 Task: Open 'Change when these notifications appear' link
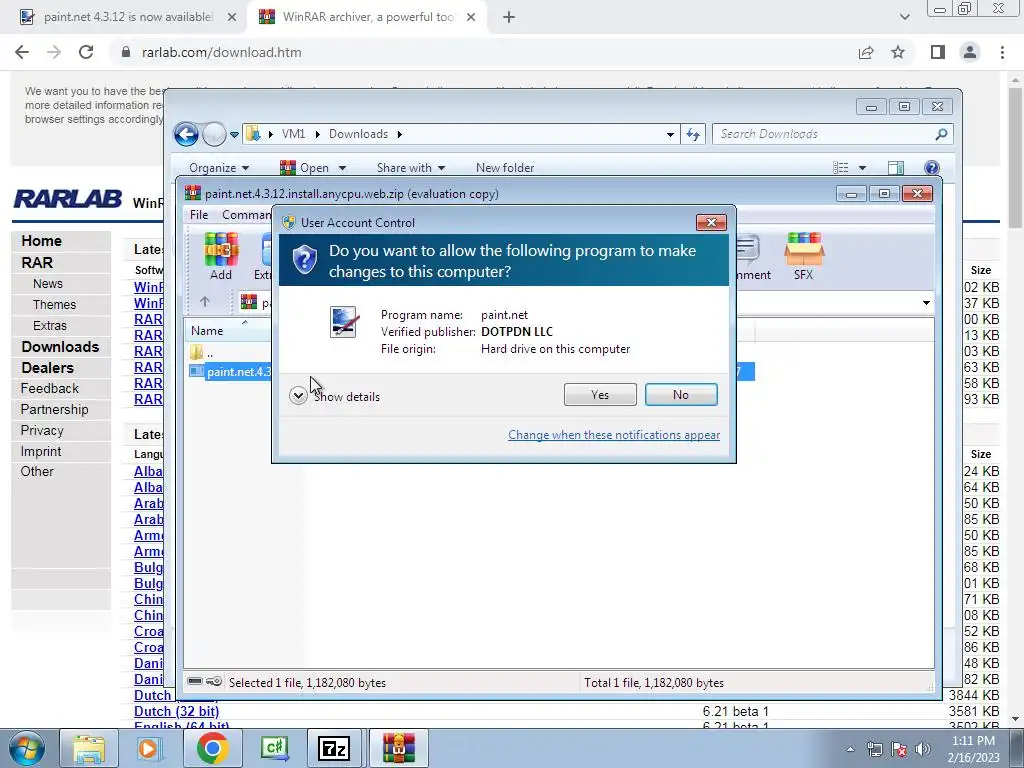pyautogui.click(x=614, y=435)
